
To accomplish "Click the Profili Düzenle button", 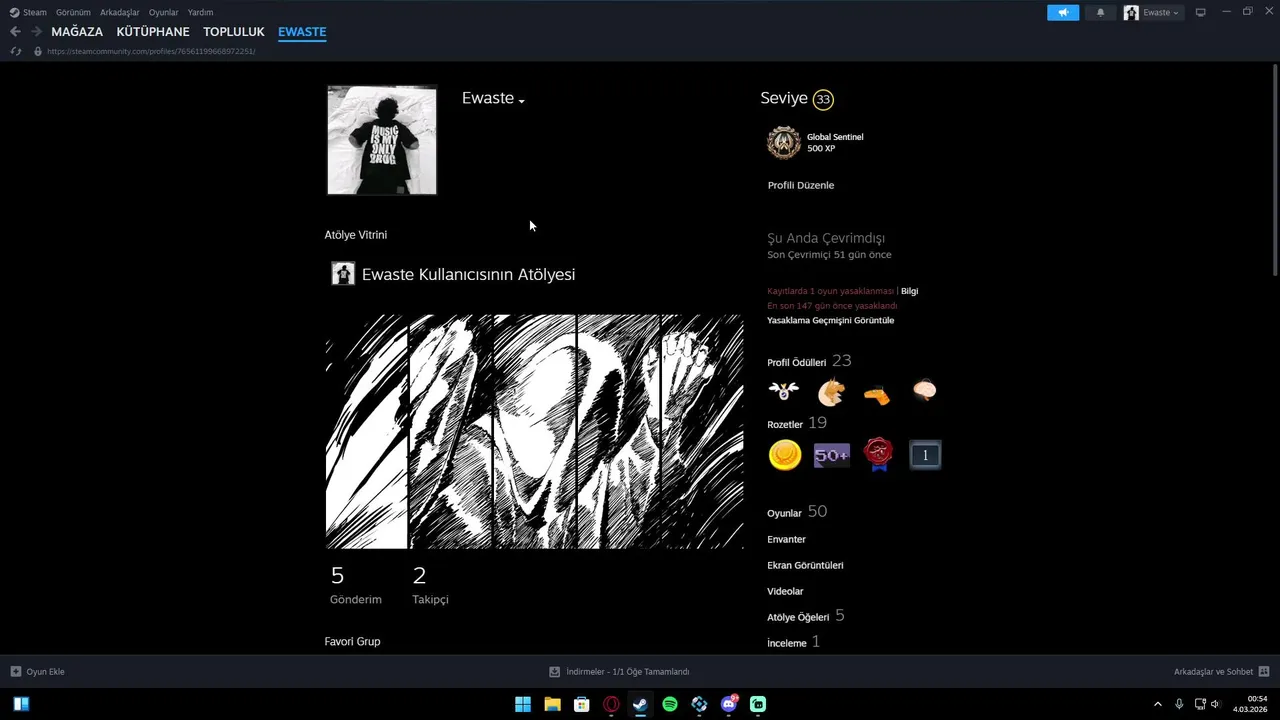I will point(801,185).
